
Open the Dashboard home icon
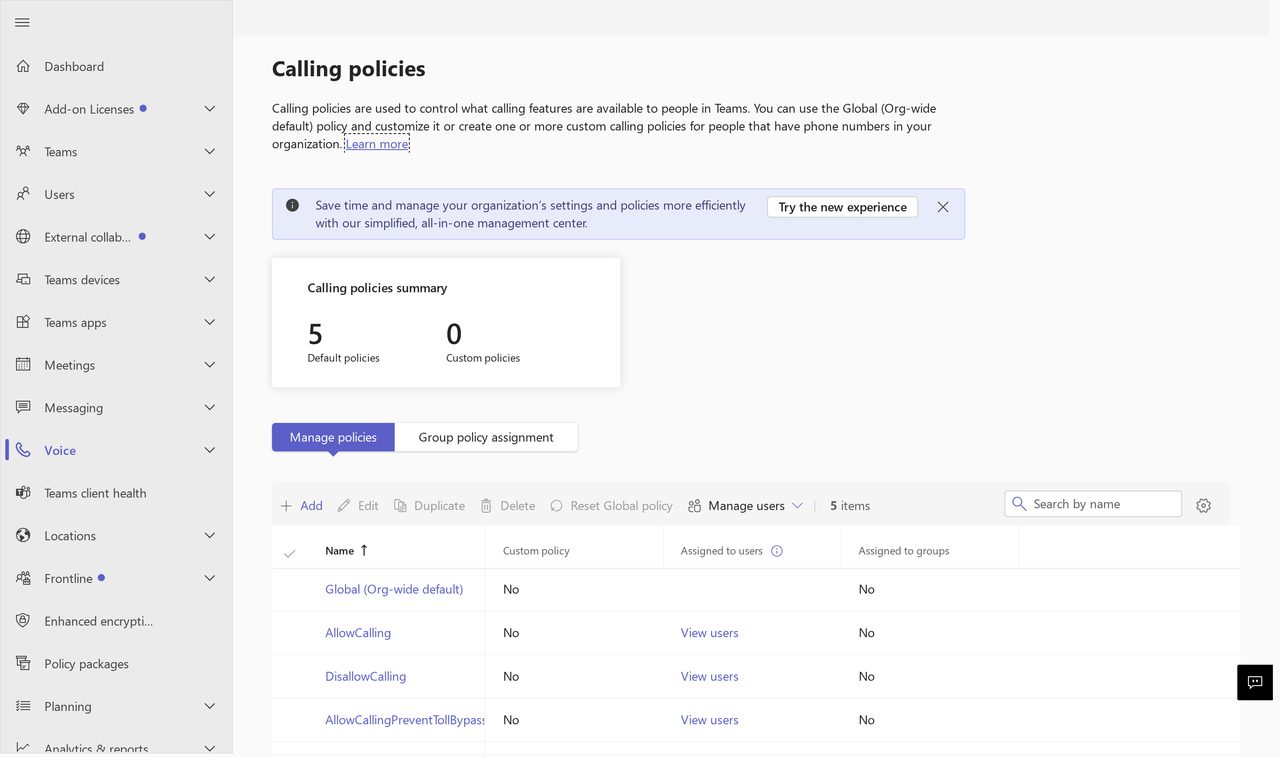point(23,66)
